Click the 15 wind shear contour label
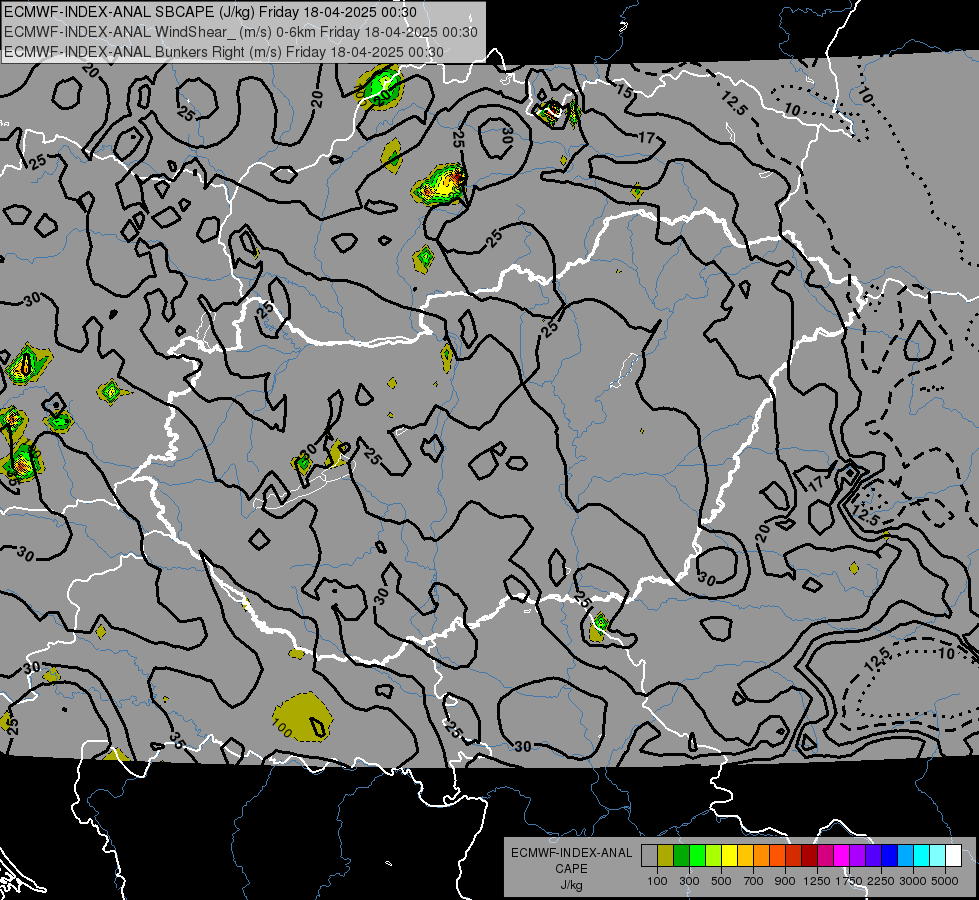Screen dimensions: 979x900 pos(624,92)
